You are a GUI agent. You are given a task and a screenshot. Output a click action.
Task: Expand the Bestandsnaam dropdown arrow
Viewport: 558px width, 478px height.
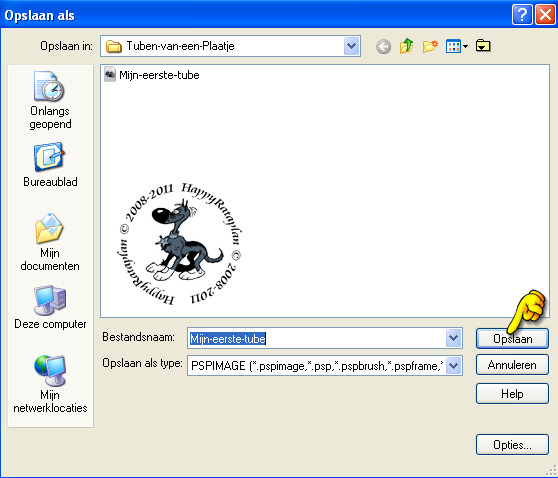click(453, 337)
